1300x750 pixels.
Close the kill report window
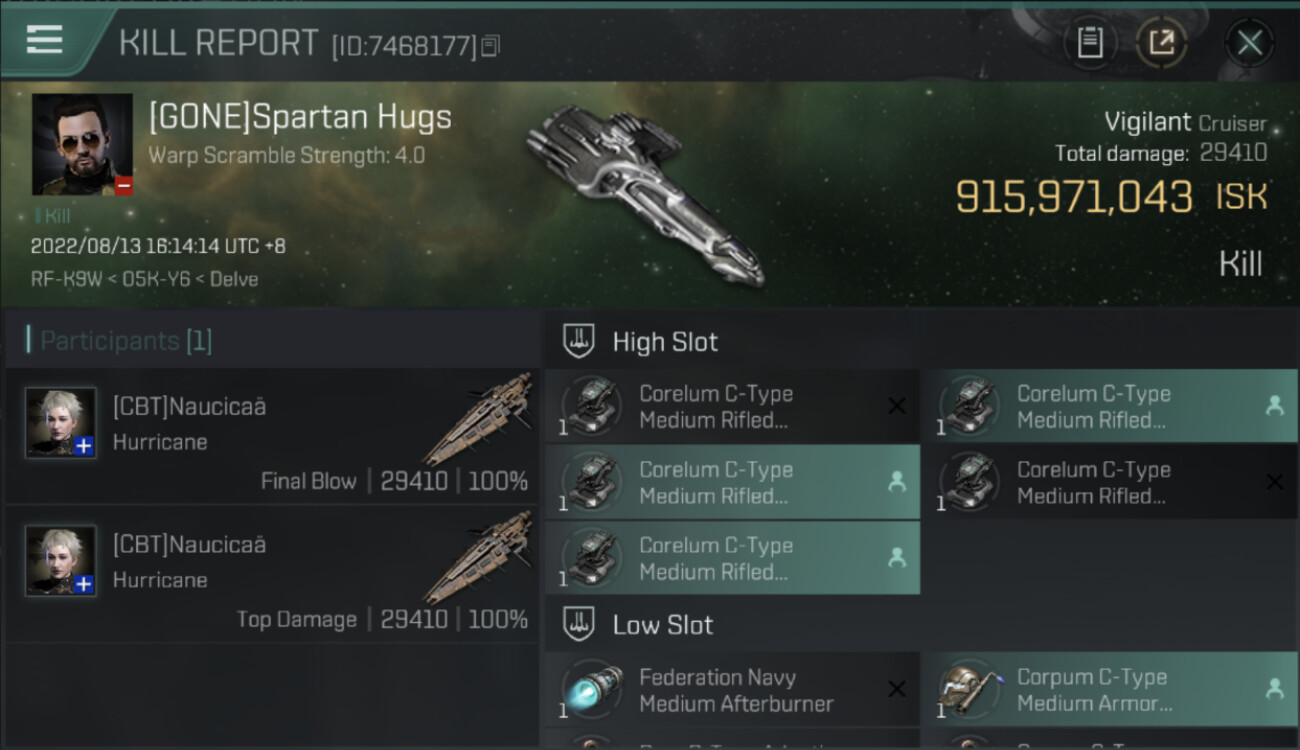point(1249,43)
